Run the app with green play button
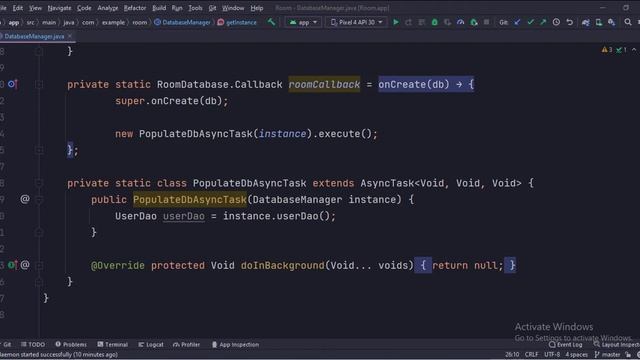The image size is (640, 360). click(396, 22)
